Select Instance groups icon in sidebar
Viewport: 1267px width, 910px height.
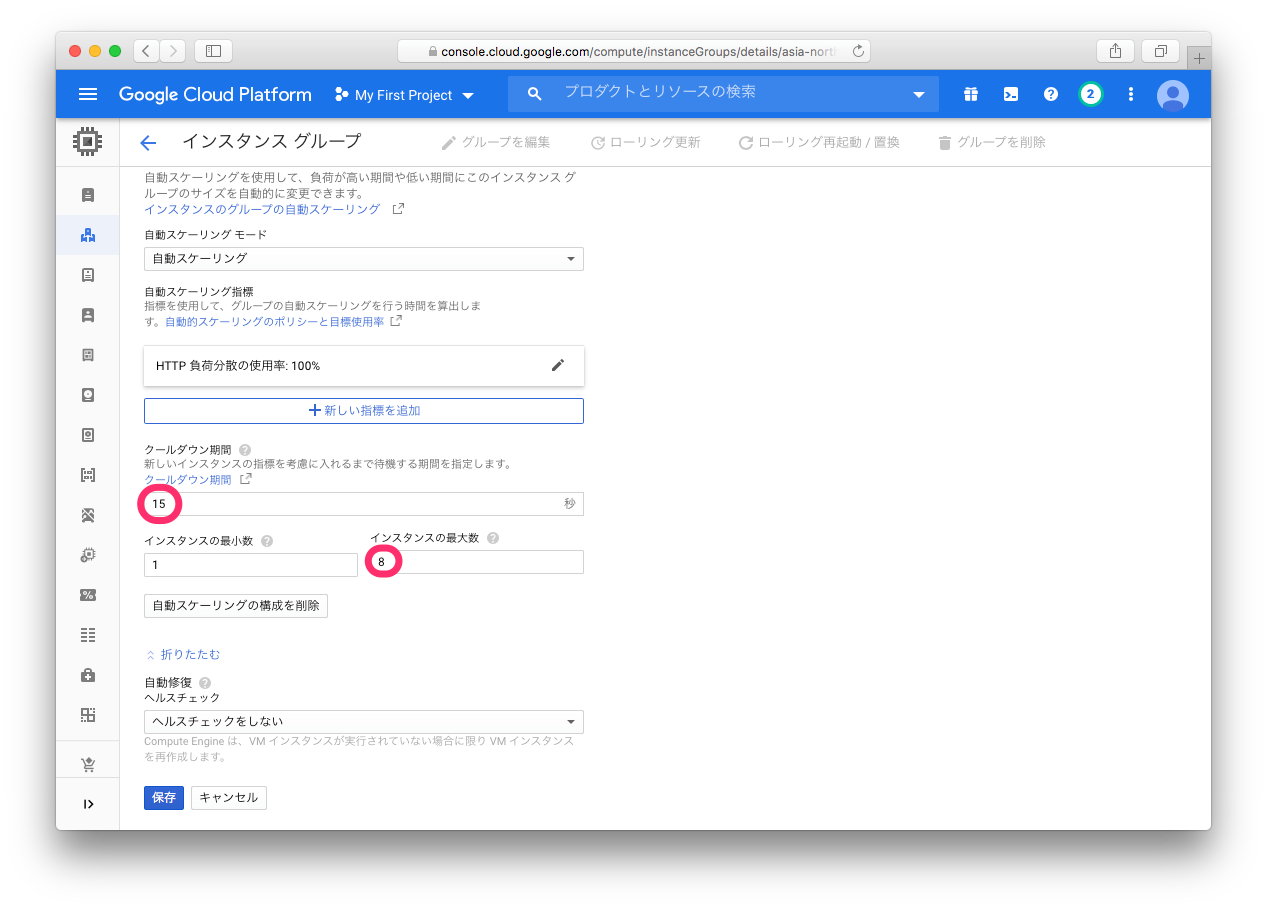pos(88,235)
